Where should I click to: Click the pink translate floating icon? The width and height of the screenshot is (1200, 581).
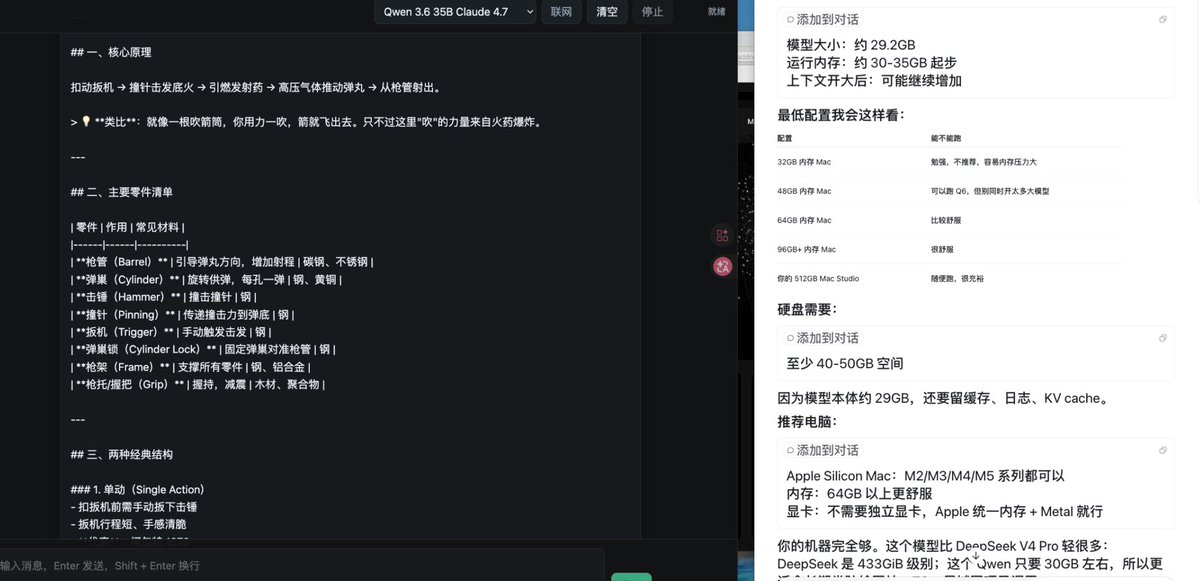(x=722, y=267)
